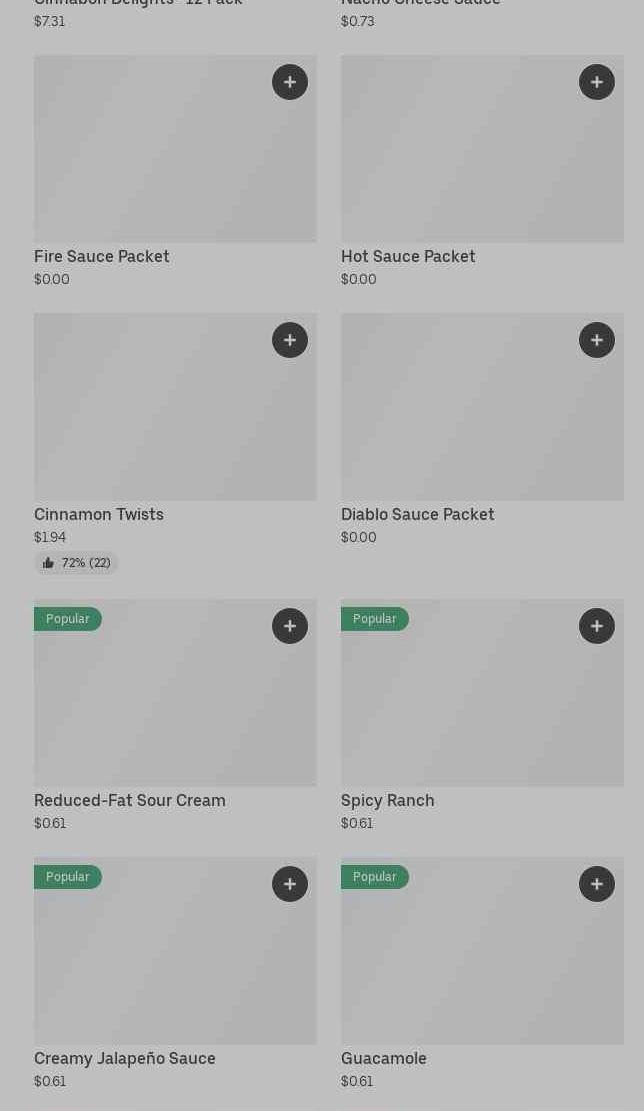Select the Cinnamon Twists item name
The image size is (644, 1111).
[99, 515]
